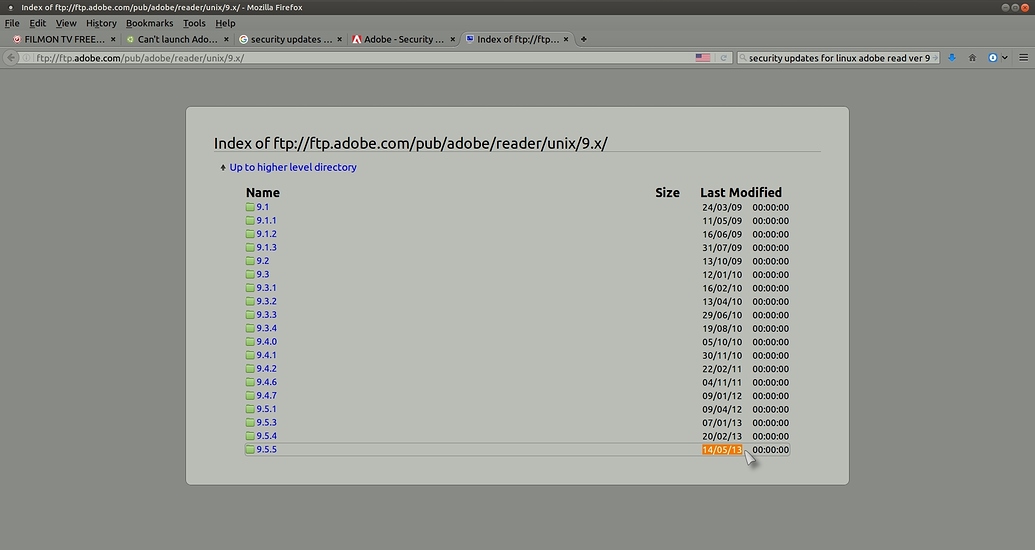Click the date 24/03/09 for 9.1
Screen dimensions: 1035x550
[x=722, y=207]
